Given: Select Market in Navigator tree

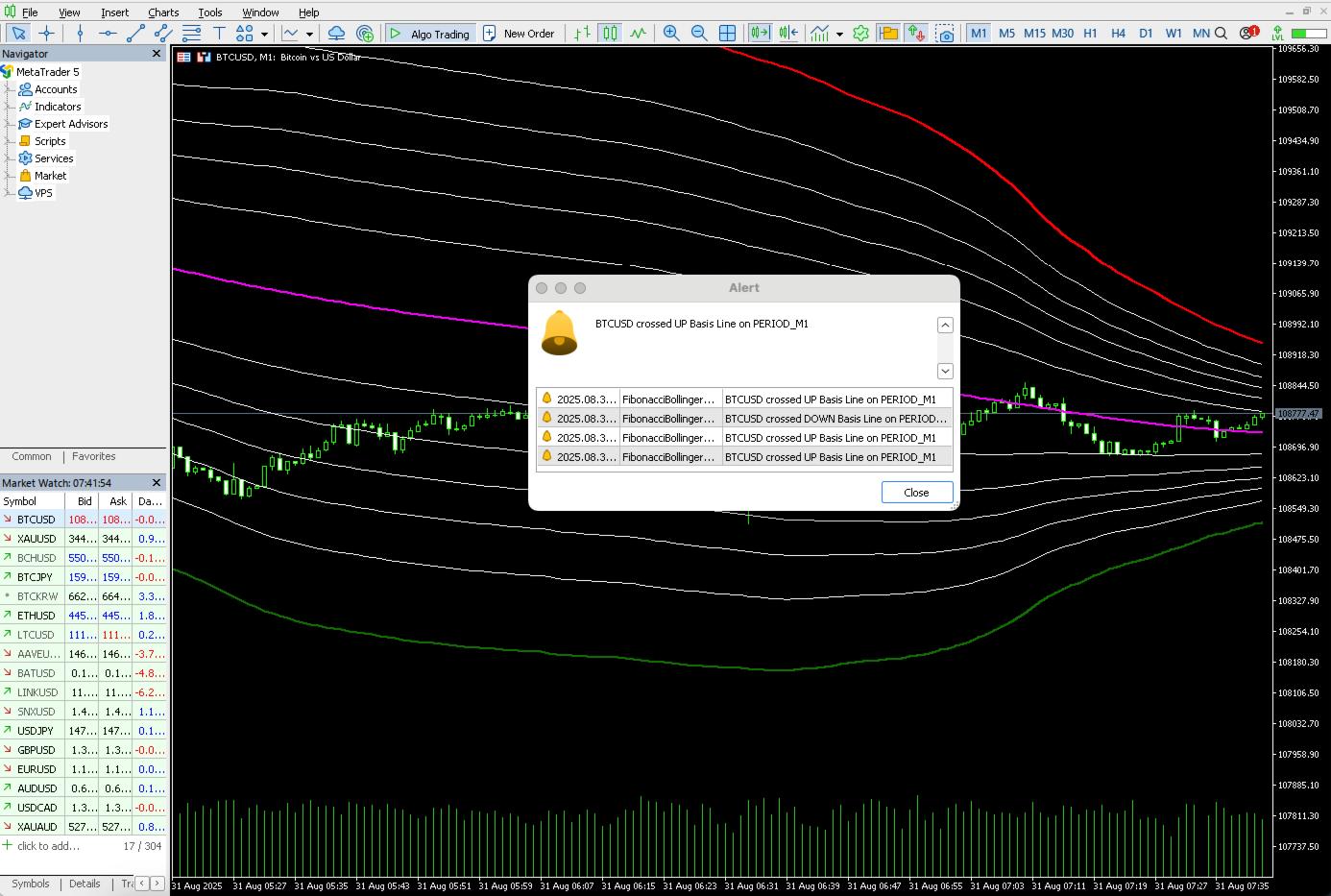Looking at the screenshot, I should point(50,176).
